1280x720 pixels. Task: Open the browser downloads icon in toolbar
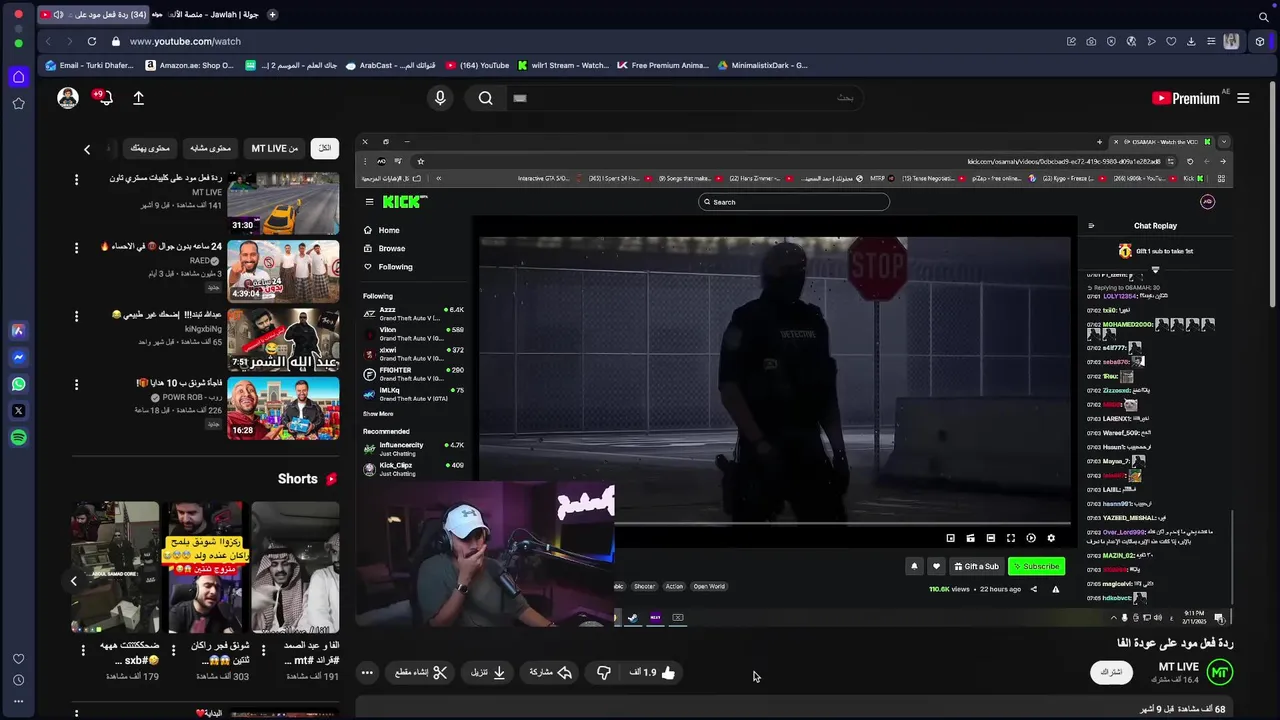coord(1191,41)
